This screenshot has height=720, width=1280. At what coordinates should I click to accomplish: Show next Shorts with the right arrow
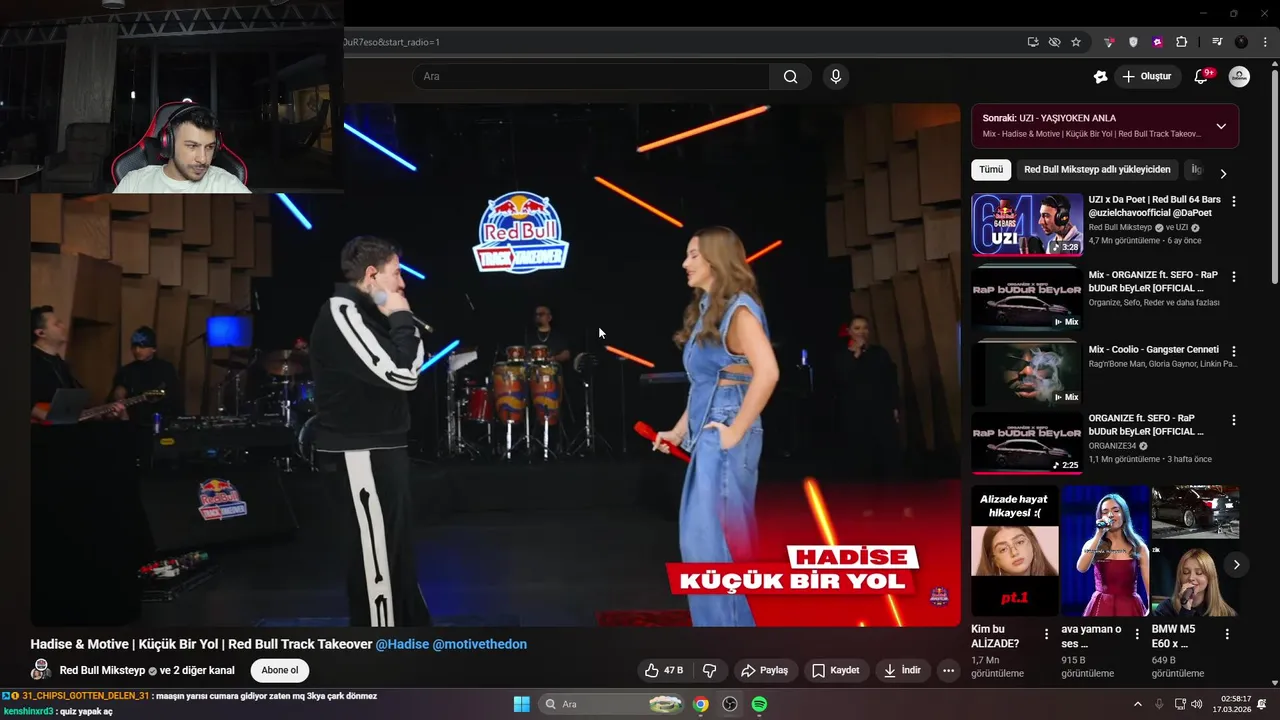point(1236,565)
